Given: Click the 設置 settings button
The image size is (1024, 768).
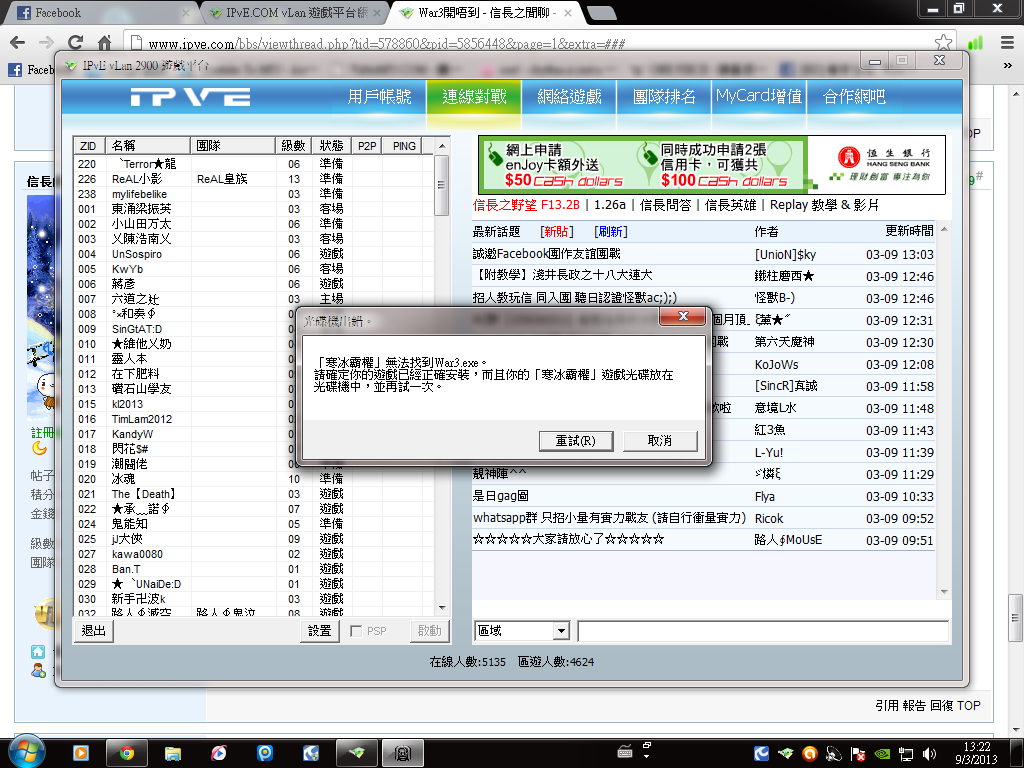Looking at the screenshot, I should coord(319,631).
